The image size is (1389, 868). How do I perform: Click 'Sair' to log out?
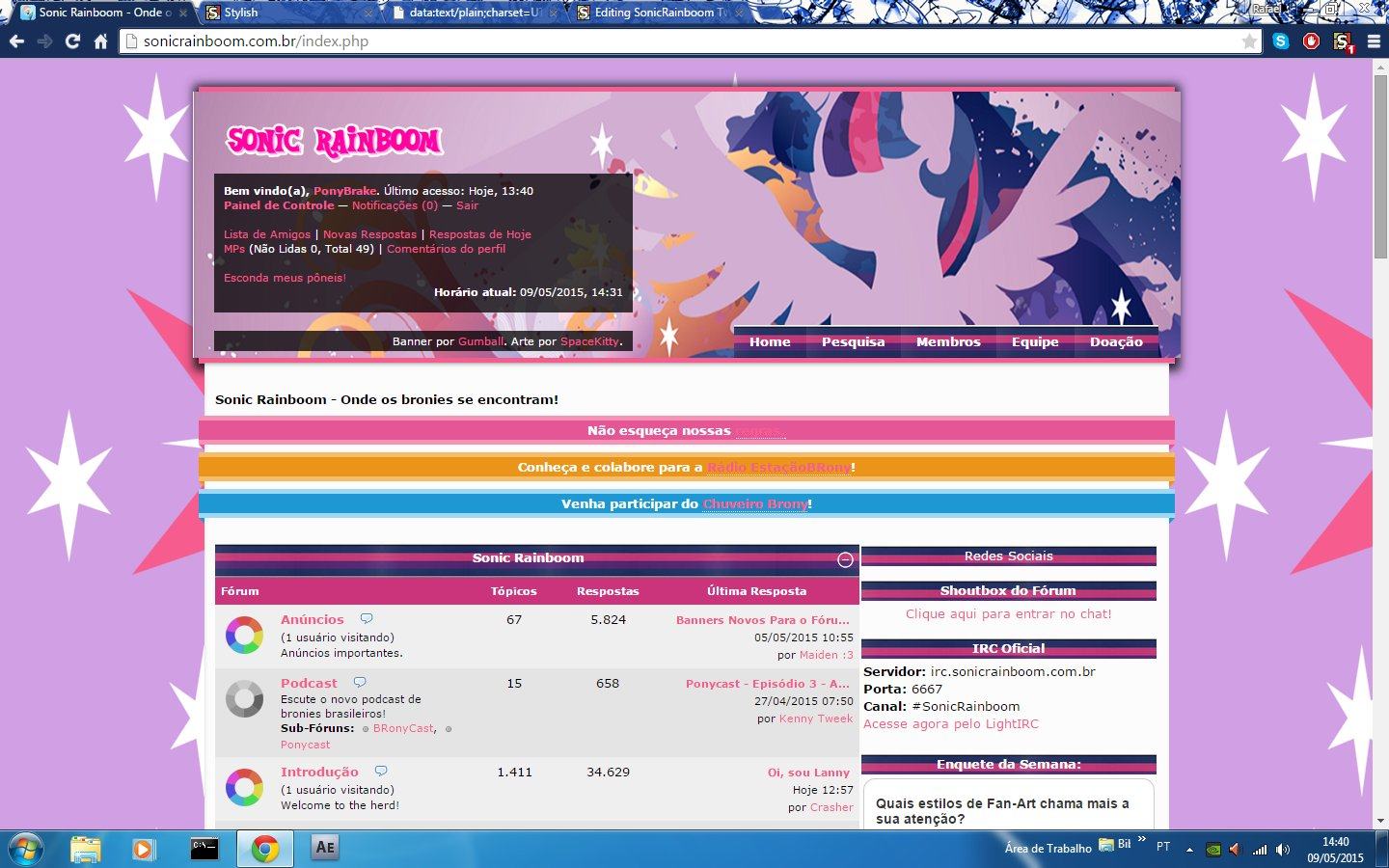click(x=467, y=205)
